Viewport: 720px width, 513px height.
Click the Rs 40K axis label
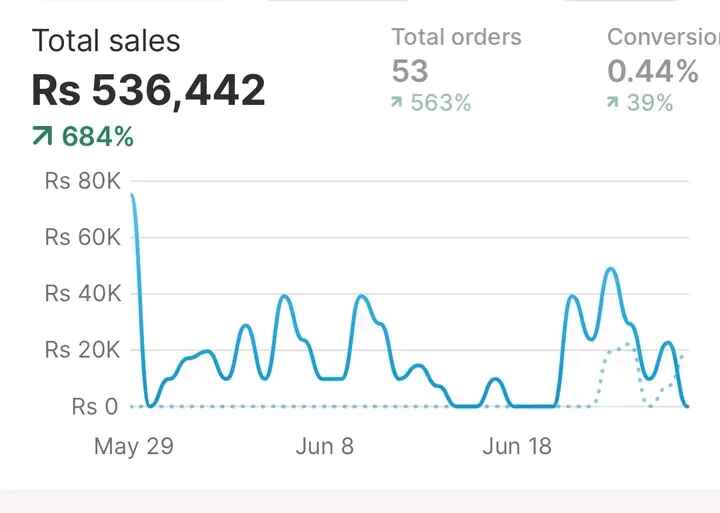[x=82, y=294]
